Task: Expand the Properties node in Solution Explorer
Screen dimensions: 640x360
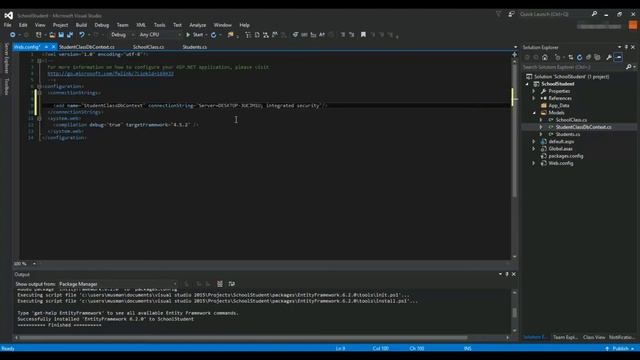Action: 533,91
